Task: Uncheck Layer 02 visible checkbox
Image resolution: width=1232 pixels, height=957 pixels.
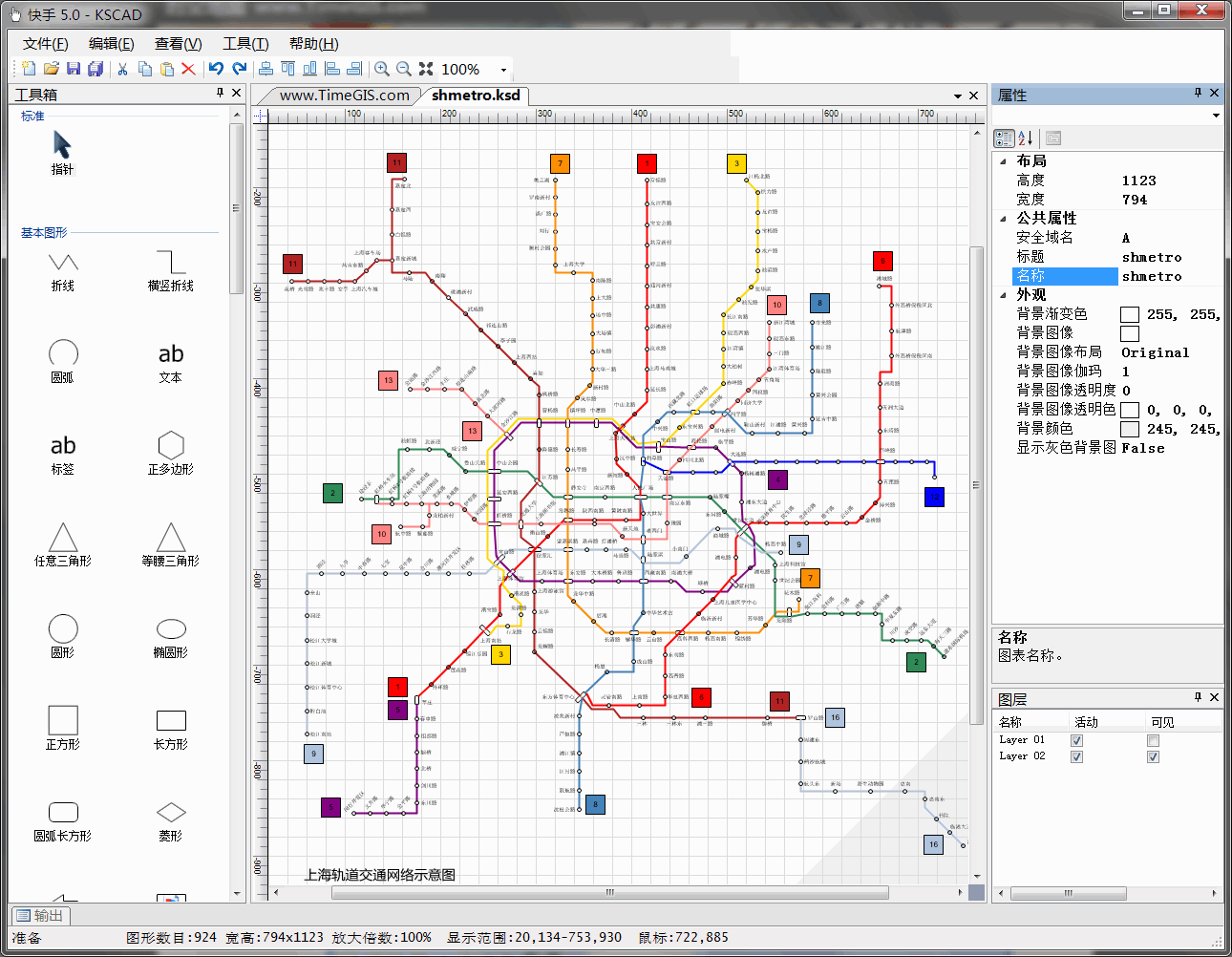Action: [1153, 756]
